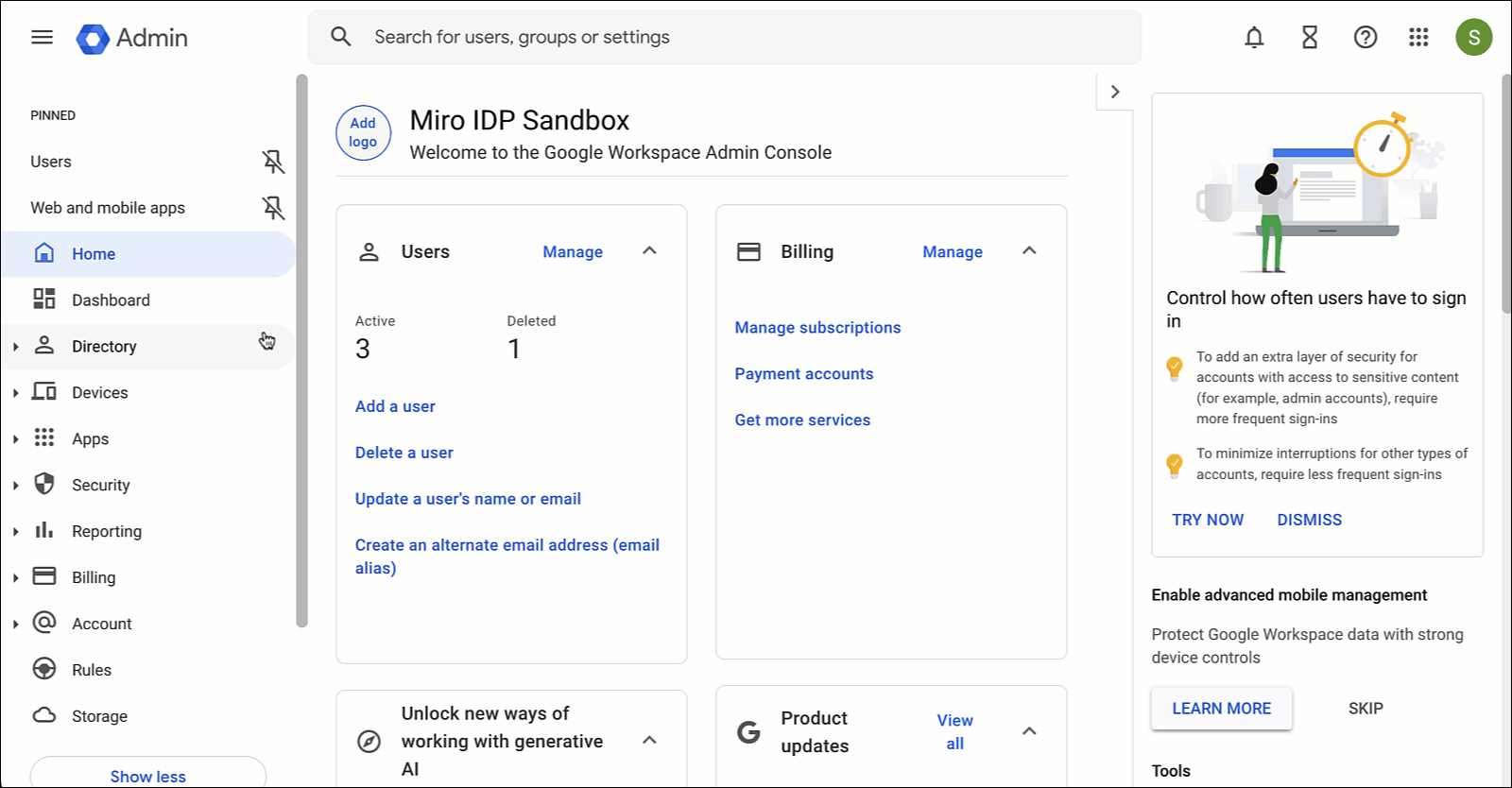Select Home in the navigation

148,254
